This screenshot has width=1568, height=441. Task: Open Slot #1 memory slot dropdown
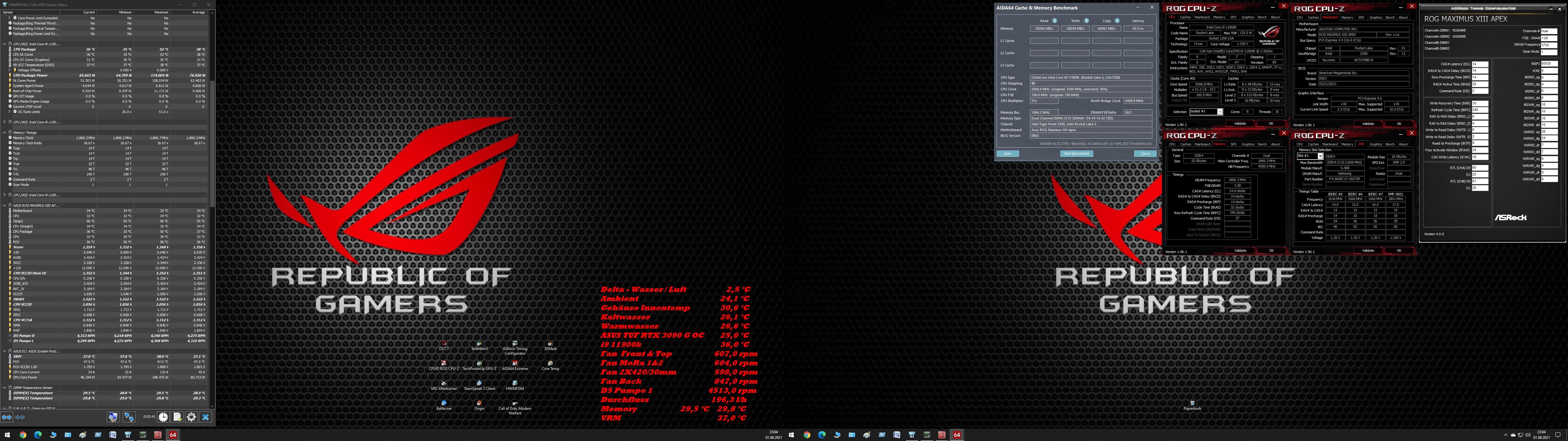tap(1320, 156)
